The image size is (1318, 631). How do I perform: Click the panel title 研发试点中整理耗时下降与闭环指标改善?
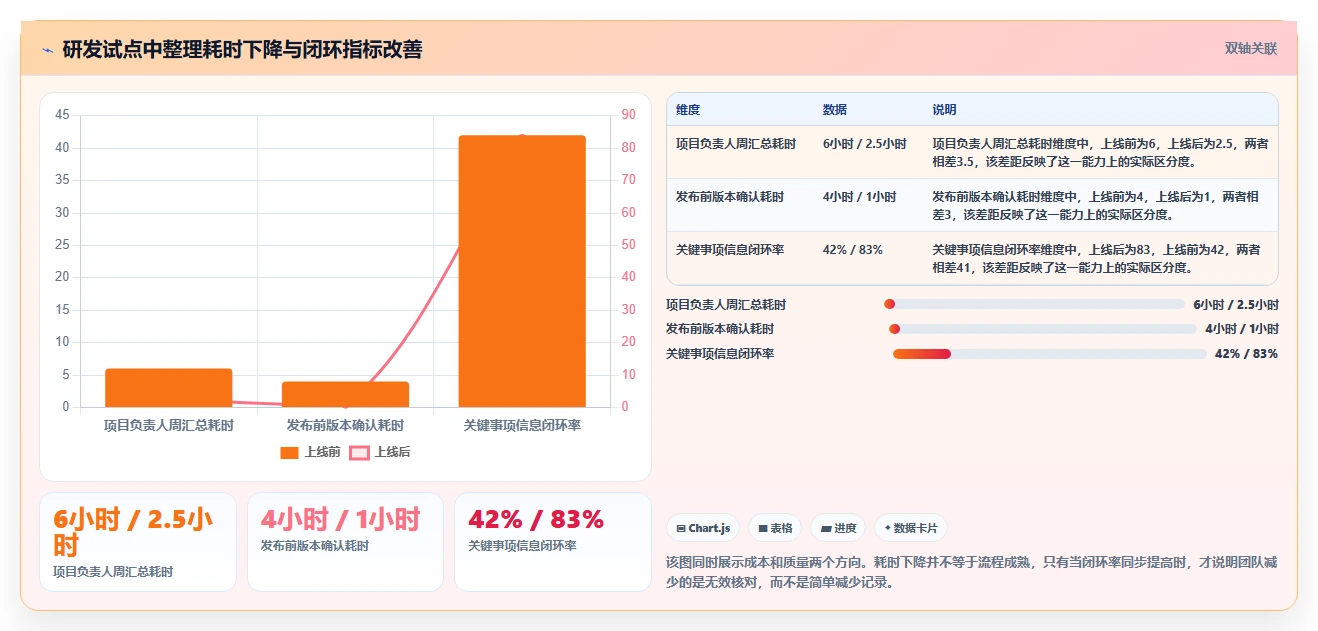coord(242,49)
